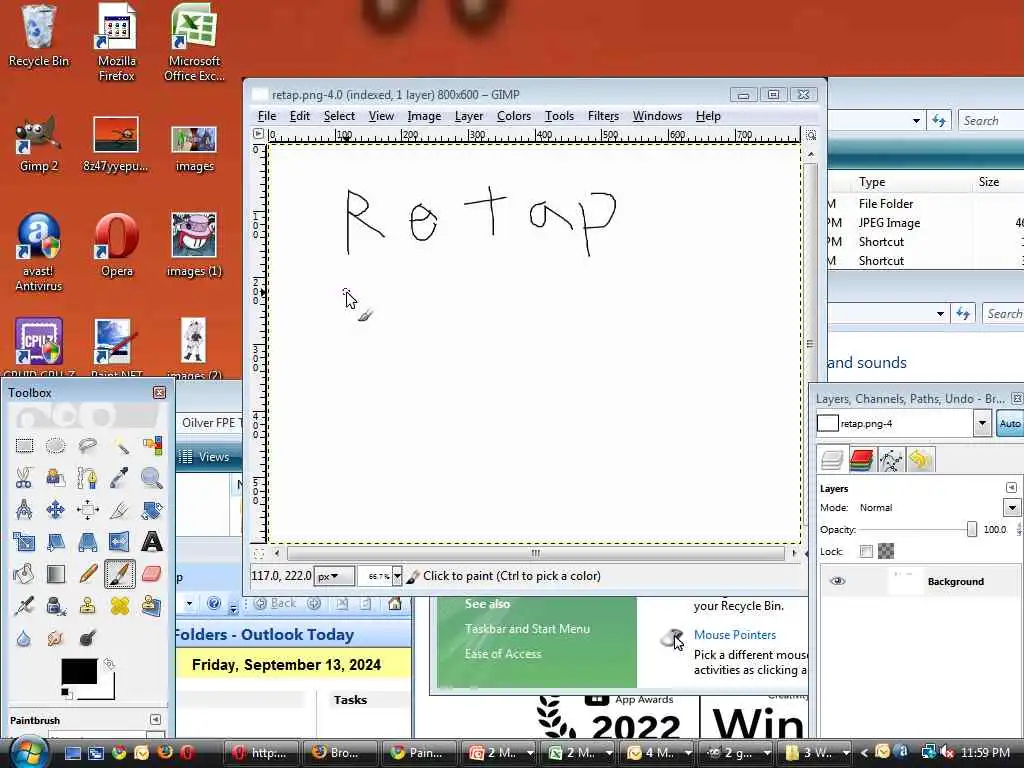
Task: Select the Pencil tool
Action: [88, 573]
